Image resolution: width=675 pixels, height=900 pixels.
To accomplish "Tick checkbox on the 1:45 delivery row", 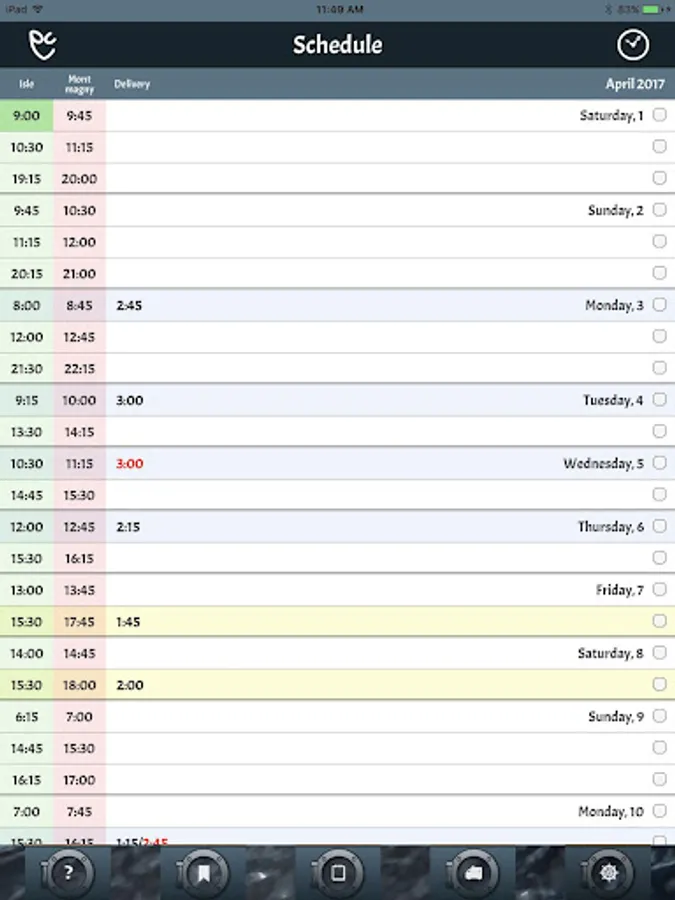I will coord(660,621).
